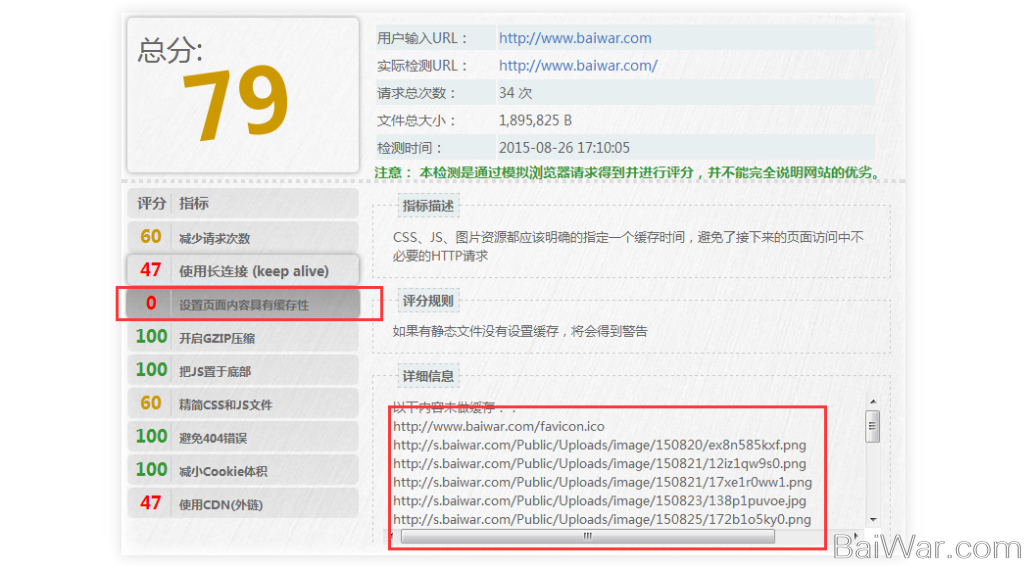Open the user input URL http://www.baiwar.com
Screen dimensions: 1024x566
click(x=575, y=38)
